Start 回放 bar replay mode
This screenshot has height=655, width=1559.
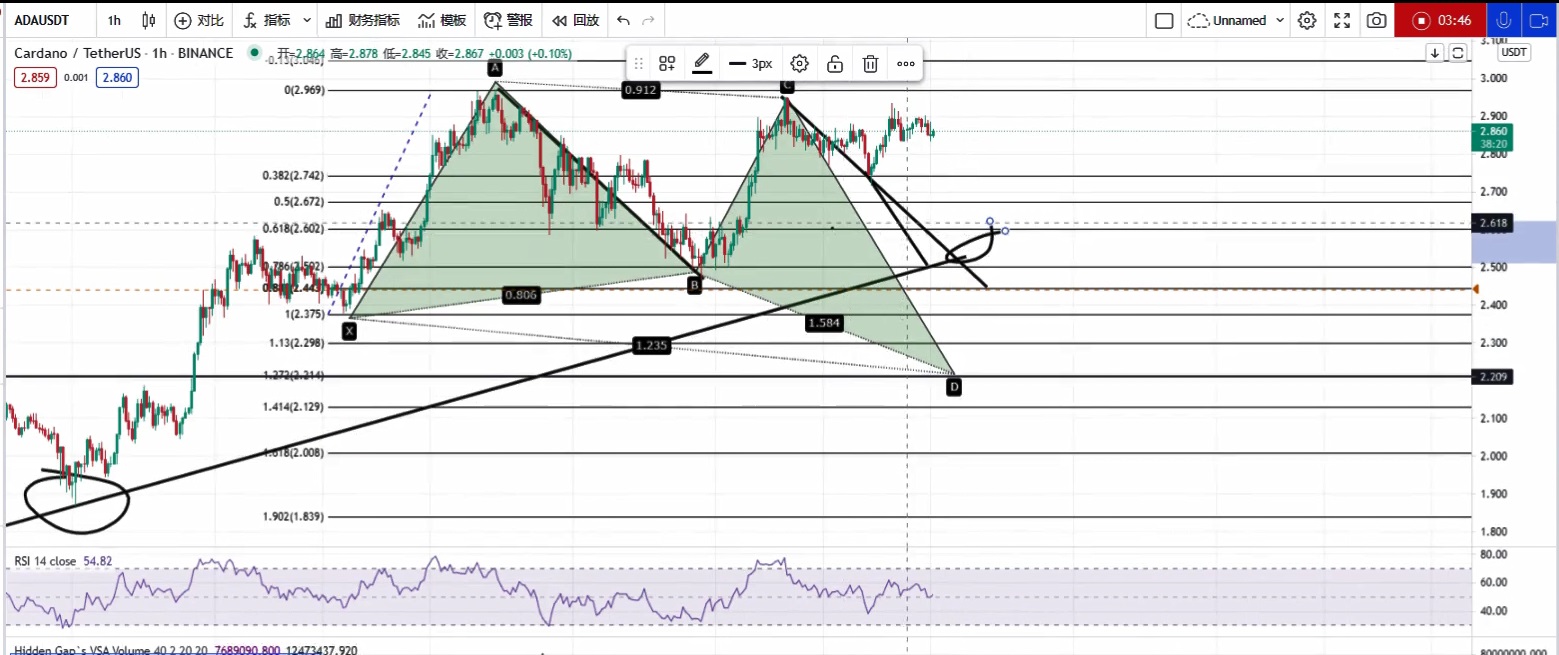click(x=575, y=20)
